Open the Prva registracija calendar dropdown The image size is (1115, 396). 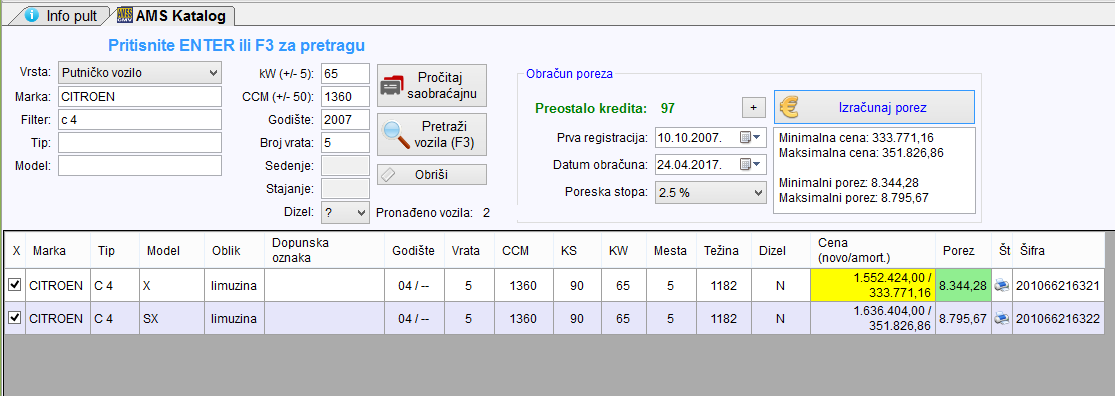(749, 137)
